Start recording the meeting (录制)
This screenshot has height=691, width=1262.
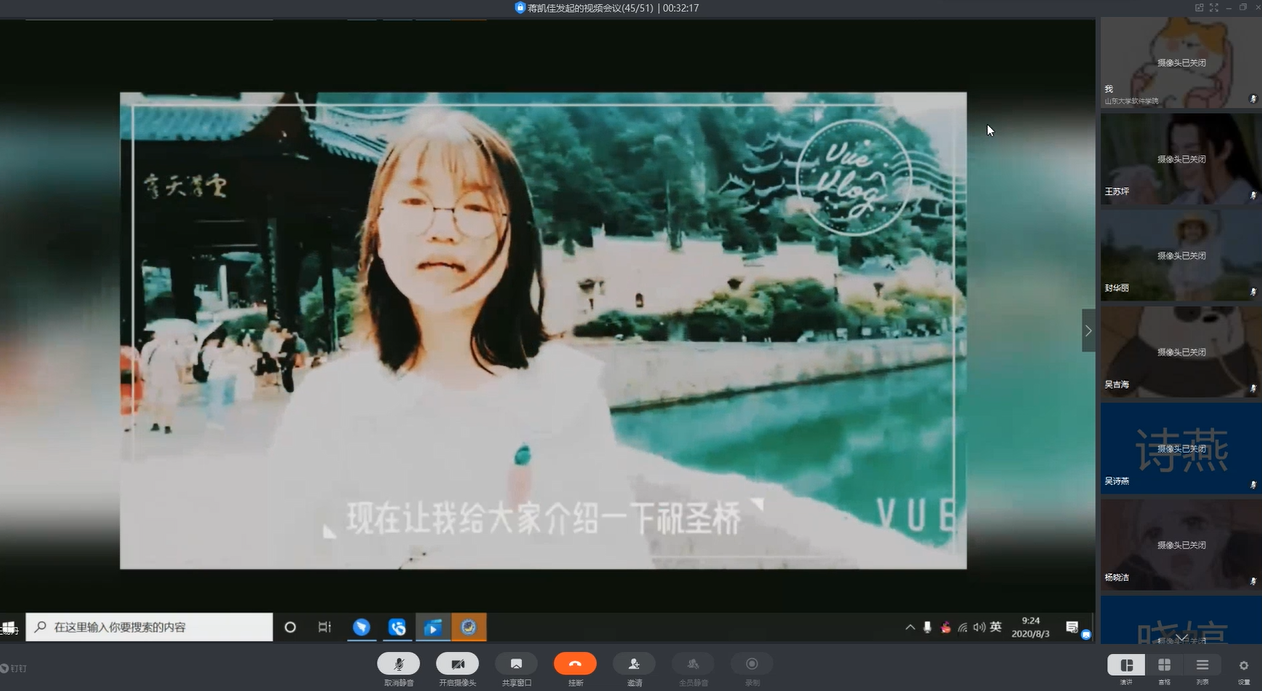point(752,664)
